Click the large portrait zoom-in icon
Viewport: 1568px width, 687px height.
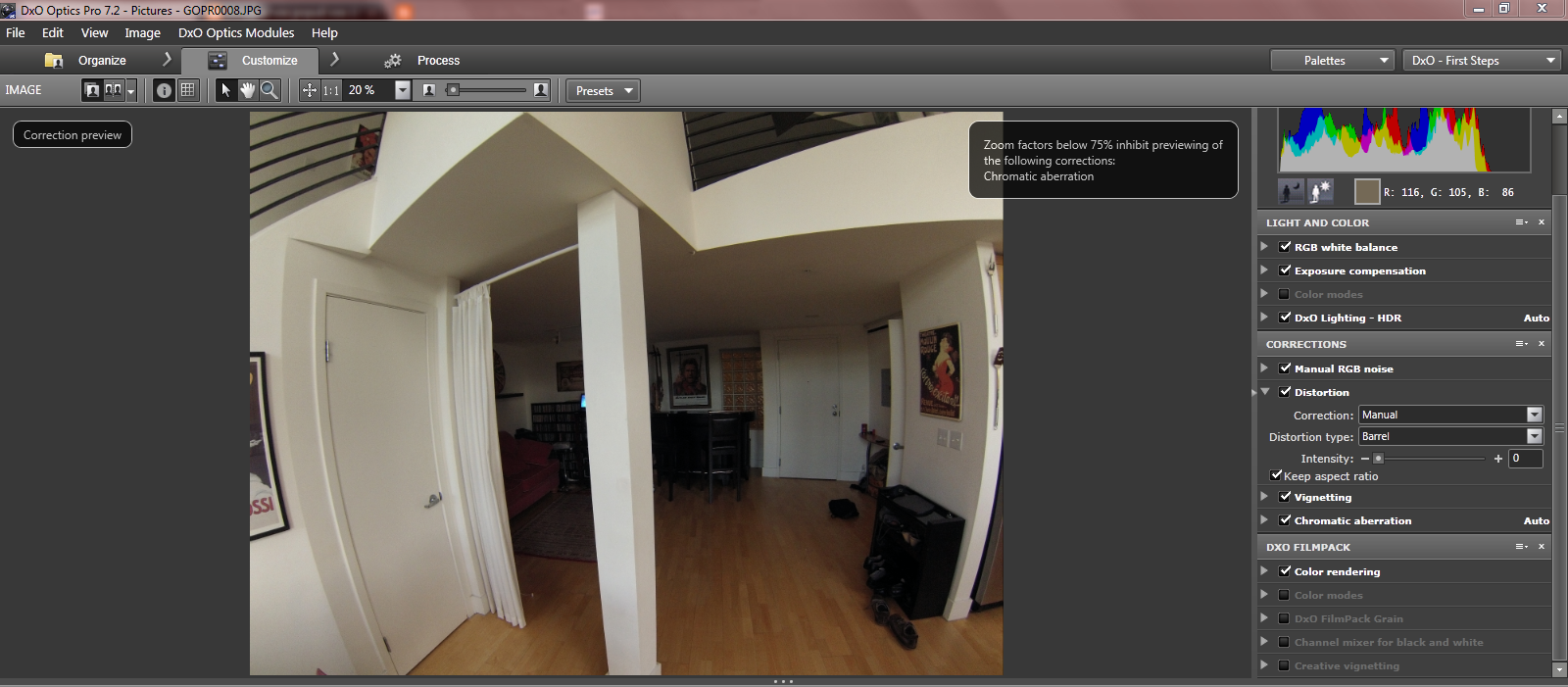point(541,90)
